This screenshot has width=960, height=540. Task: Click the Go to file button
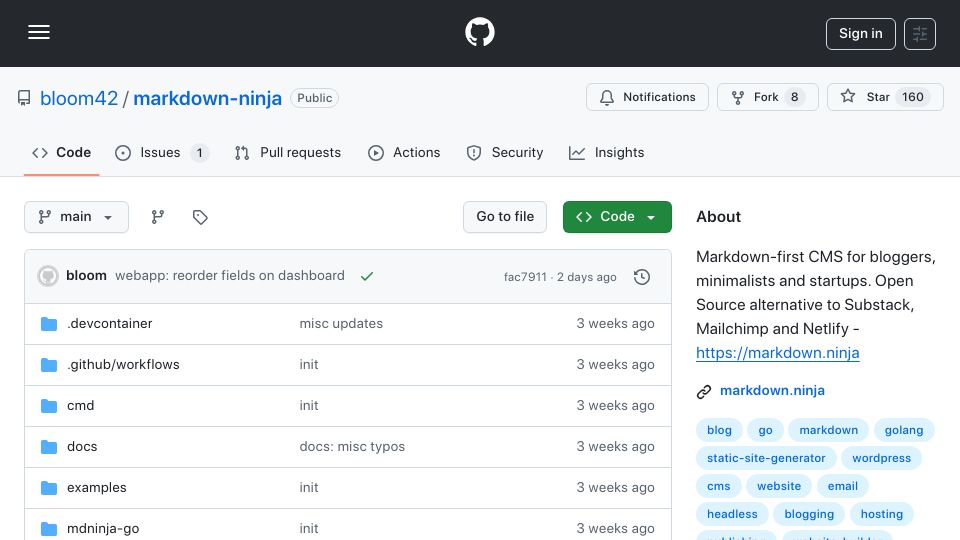[504, 217]
